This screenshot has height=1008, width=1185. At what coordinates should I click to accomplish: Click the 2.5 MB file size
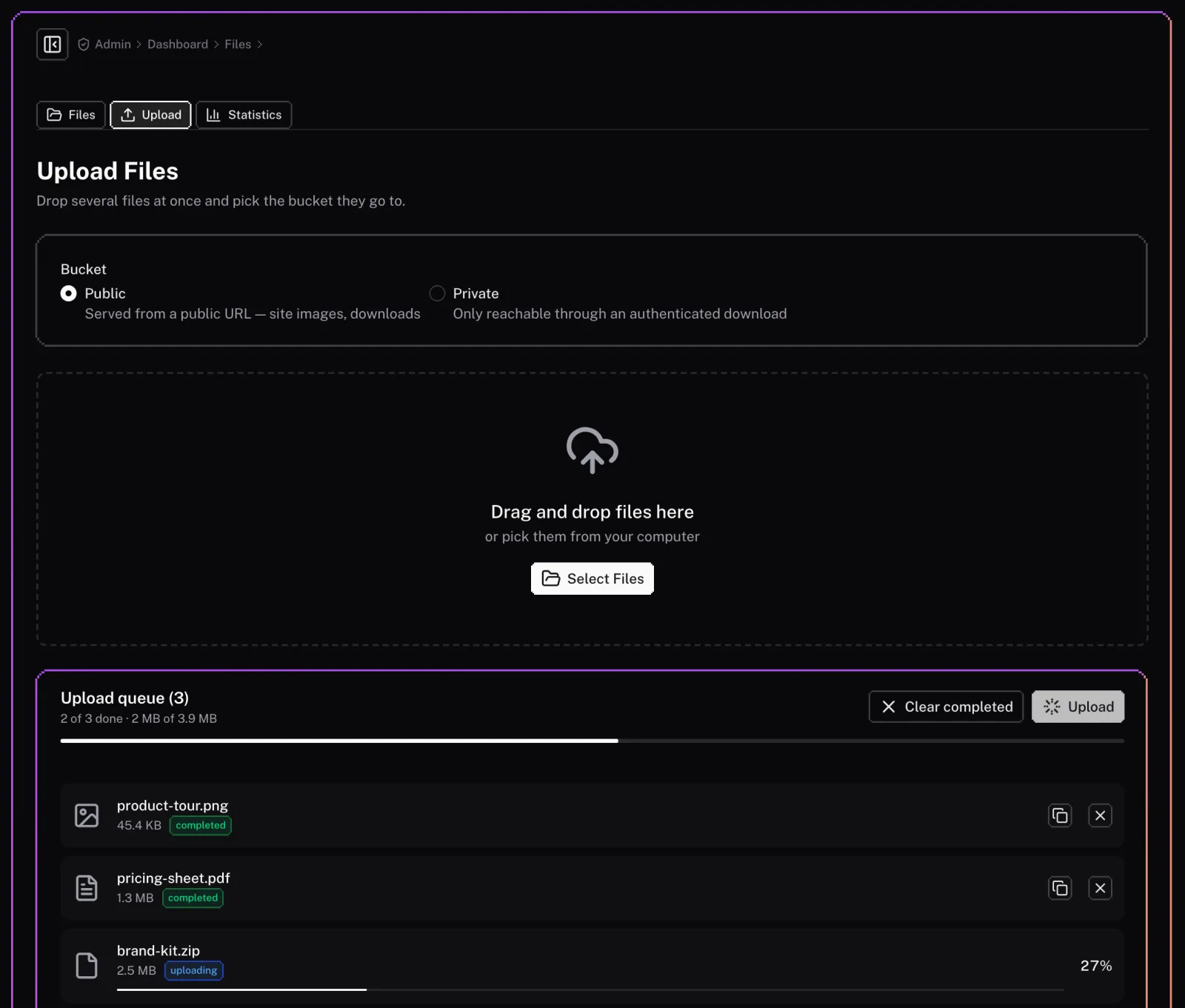click(x=136, y=970)
